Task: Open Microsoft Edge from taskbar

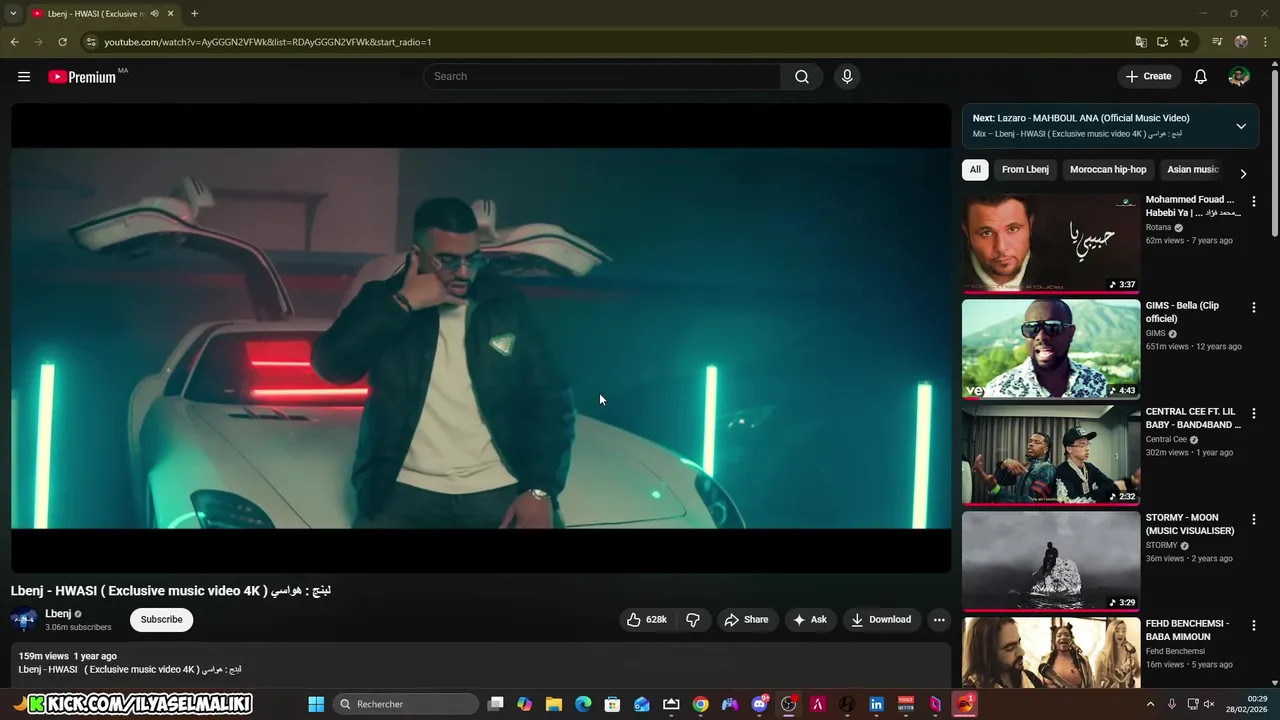Action: (583, 704)
